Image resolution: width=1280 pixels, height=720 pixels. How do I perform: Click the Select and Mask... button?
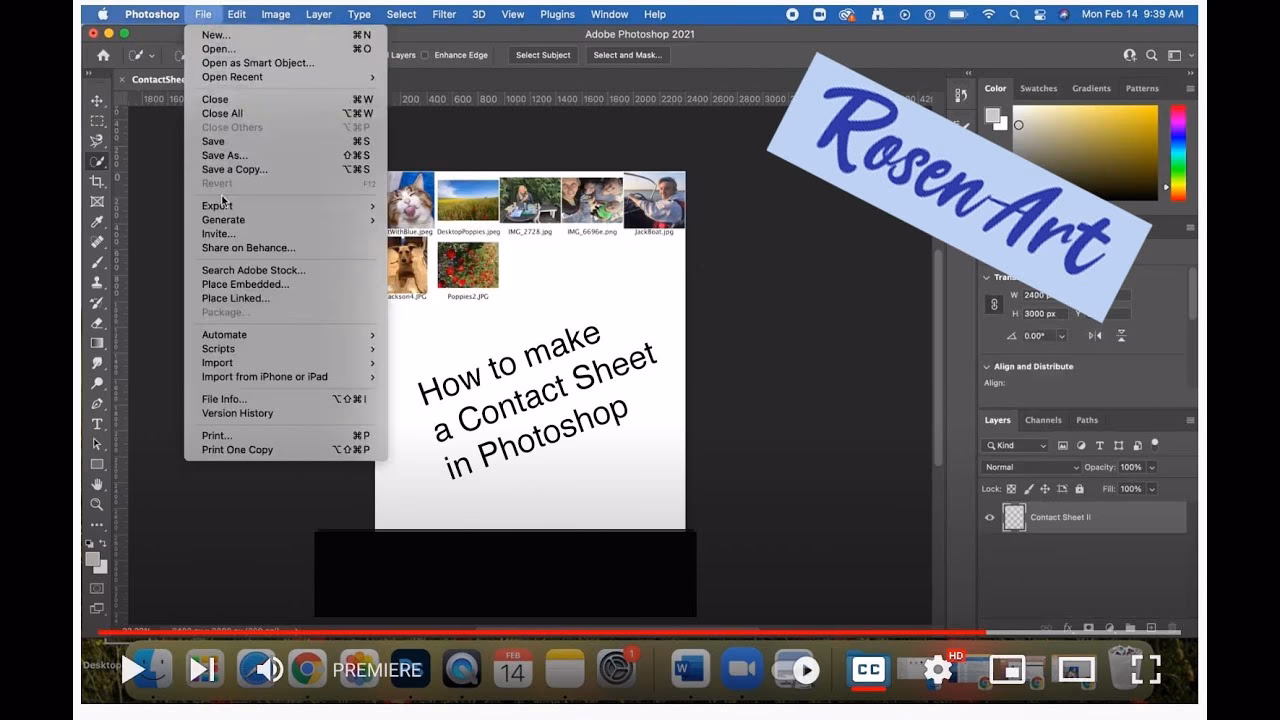[x=627, y=55]
